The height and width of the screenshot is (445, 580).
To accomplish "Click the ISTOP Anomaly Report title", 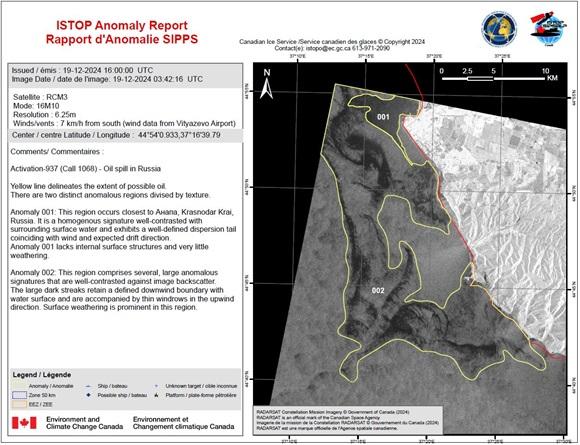I will [122, 26].
